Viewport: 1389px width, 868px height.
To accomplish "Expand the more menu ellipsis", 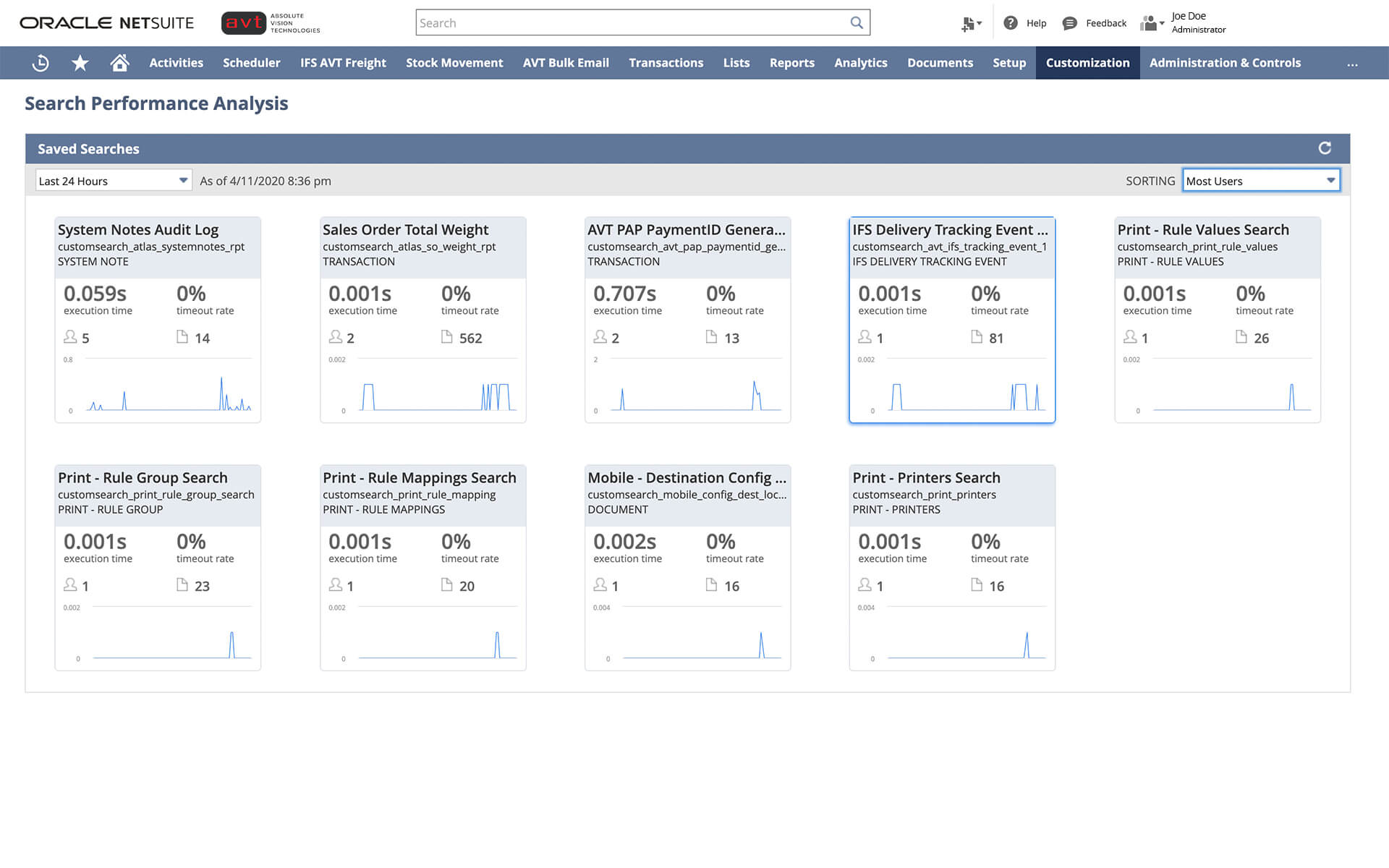I will 1352,64.
